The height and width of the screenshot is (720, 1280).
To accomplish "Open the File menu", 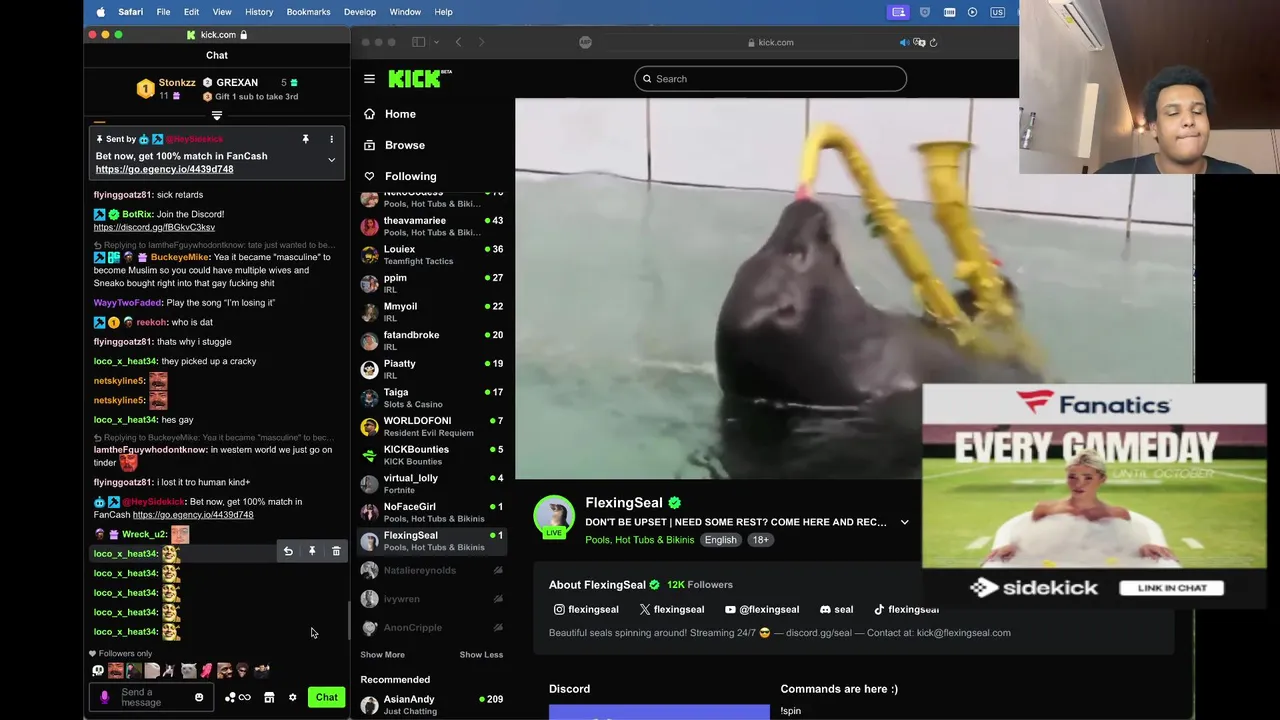I will click(x=163, y=12).
